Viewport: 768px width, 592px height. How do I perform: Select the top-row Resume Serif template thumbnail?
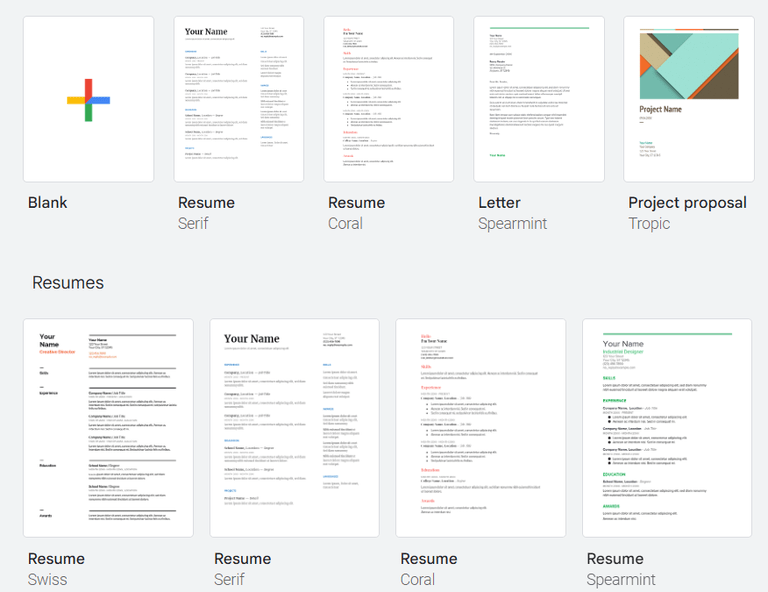point(239,99)
